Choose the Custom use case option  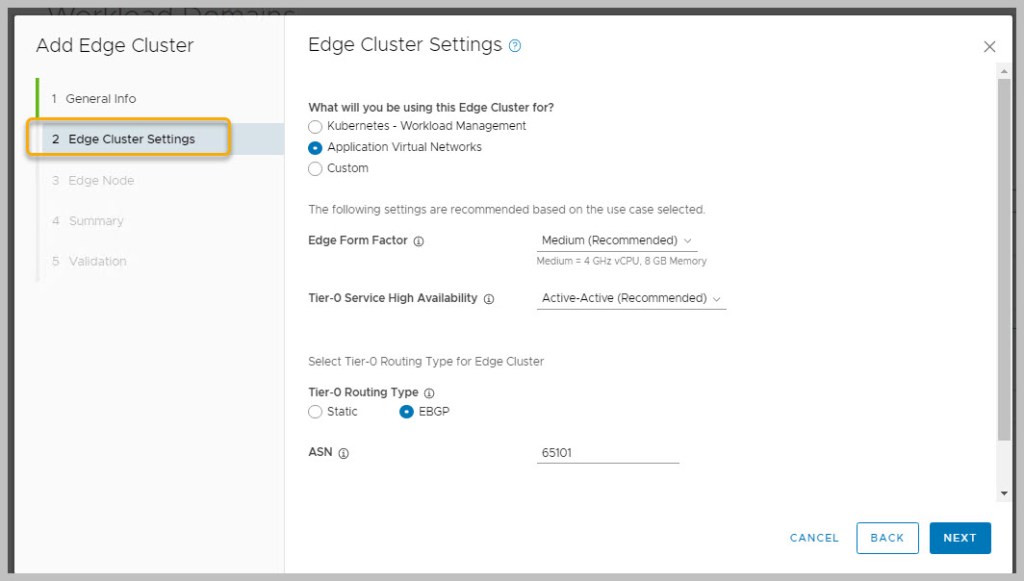pyautogui.click(x=316, y=169)
